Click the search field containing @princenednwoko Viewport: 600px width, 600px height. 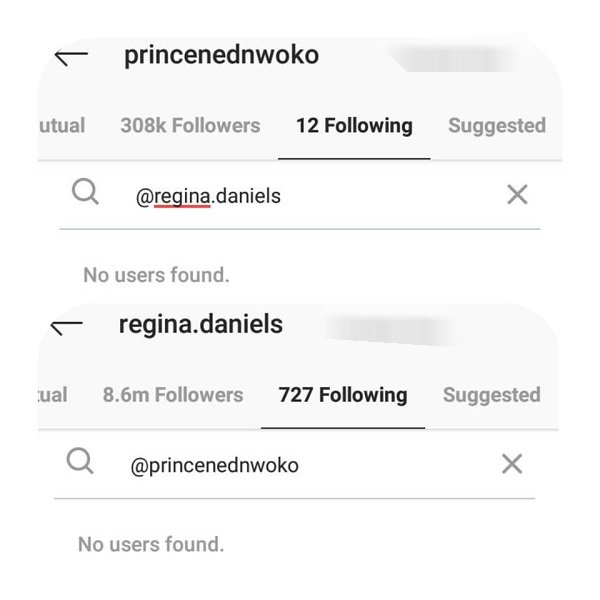300,465
